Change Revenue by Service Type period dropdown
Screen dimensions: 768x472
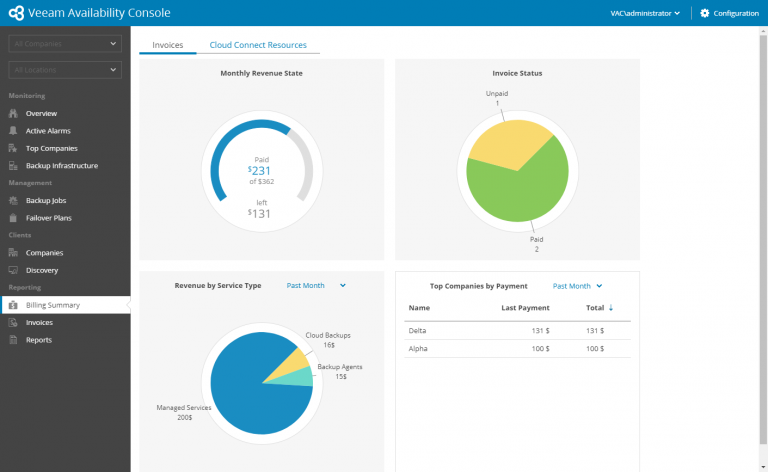(316, 285)
